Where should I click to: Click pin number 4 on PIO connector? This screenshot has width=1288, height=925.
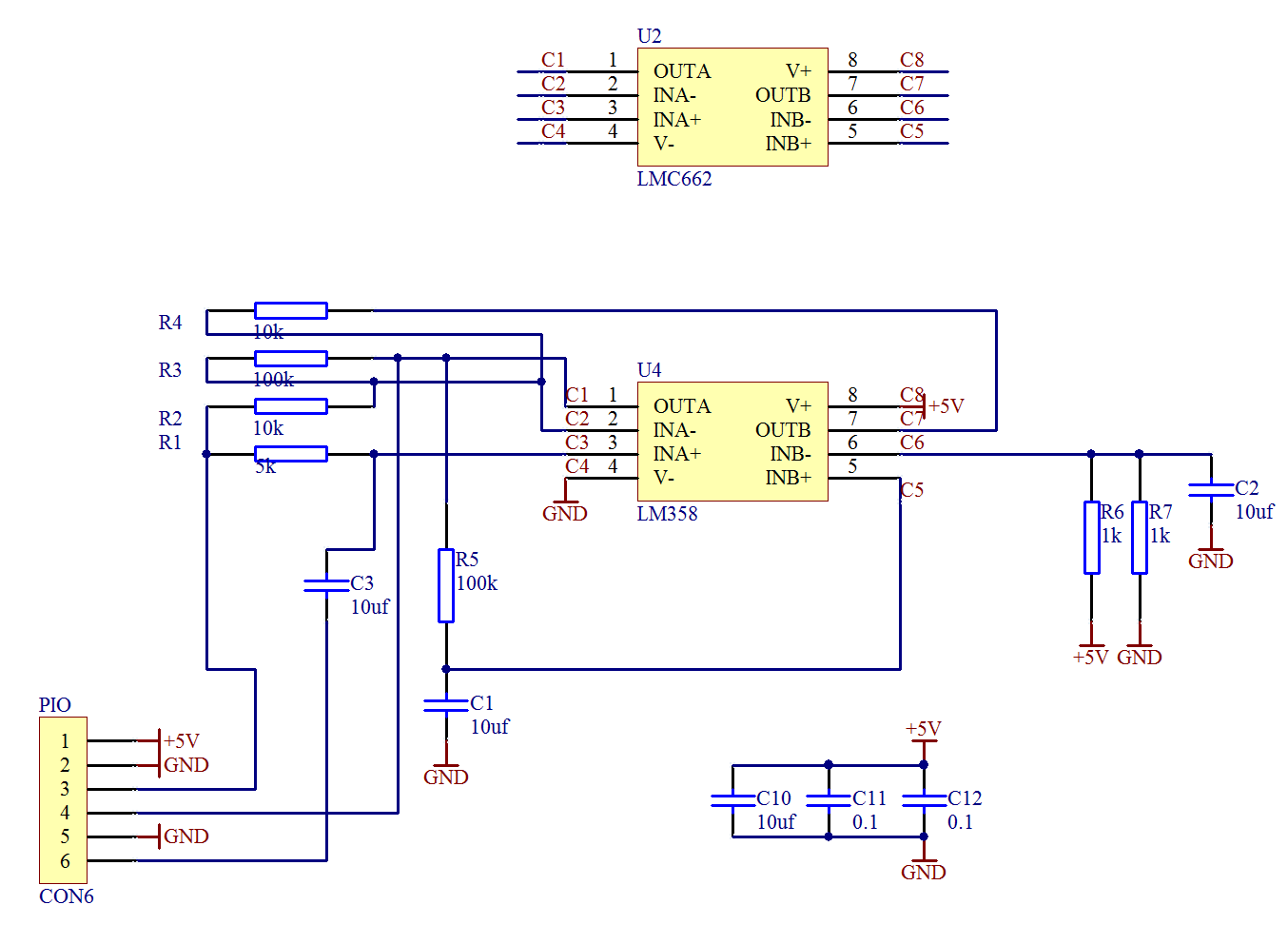[65, 813]
